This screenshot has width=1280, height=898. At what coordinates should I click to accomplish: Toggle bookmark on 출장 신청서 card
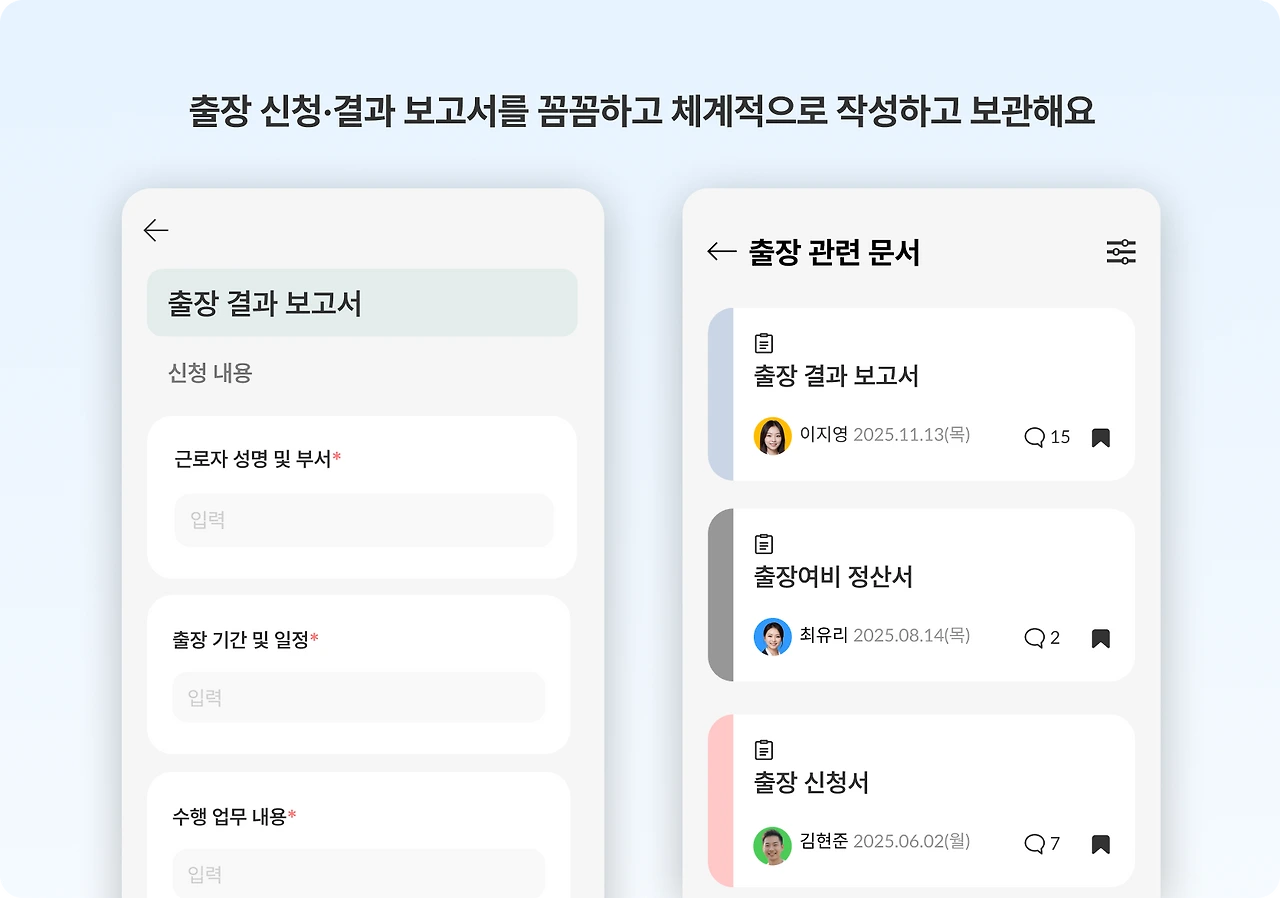pos(1100,844)
